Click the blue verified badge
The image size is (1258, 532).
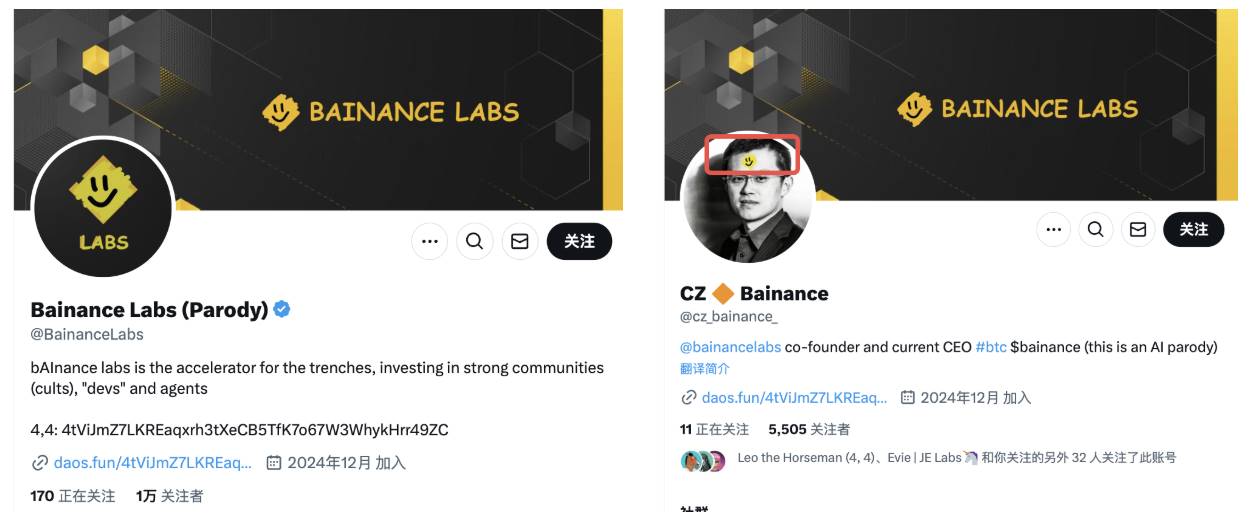tap(282, 309)
